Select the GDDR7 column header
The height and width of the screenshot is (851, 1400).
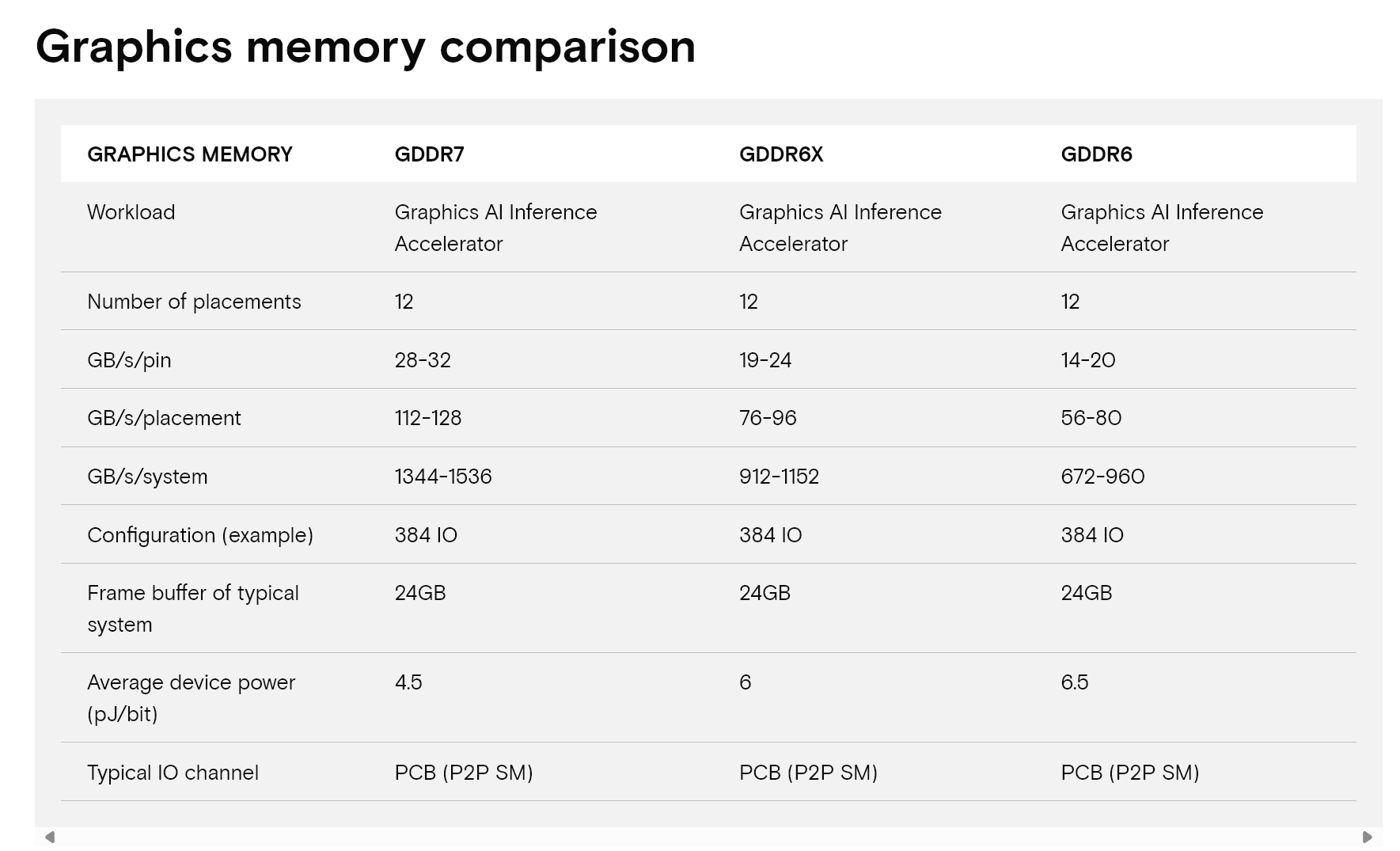click(x=430, y=154)
